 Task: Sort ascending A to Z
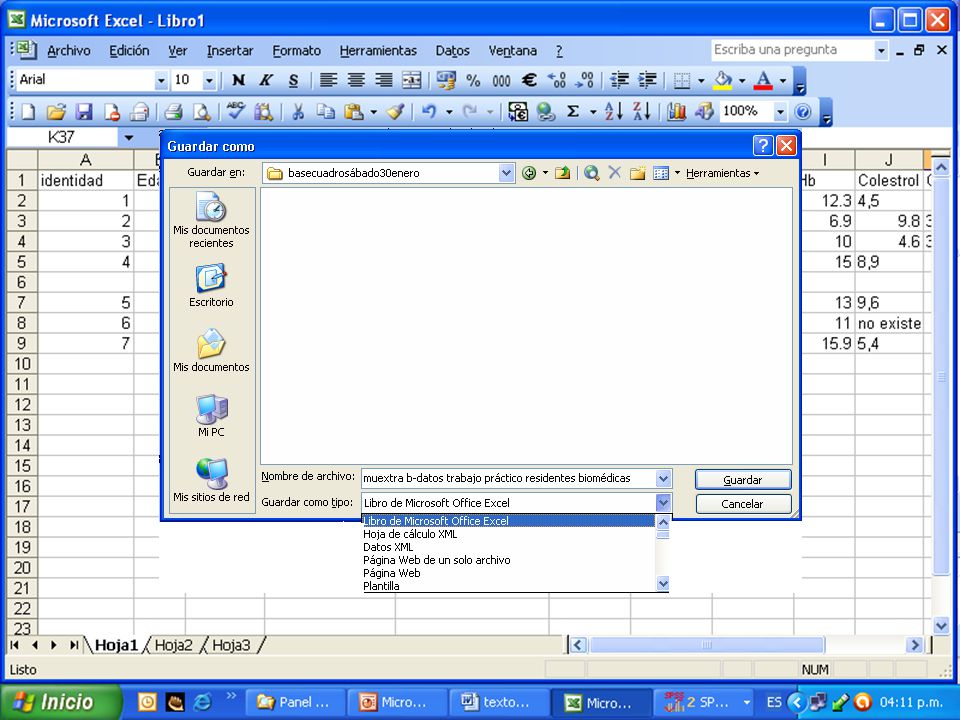(x=613, y=111)
